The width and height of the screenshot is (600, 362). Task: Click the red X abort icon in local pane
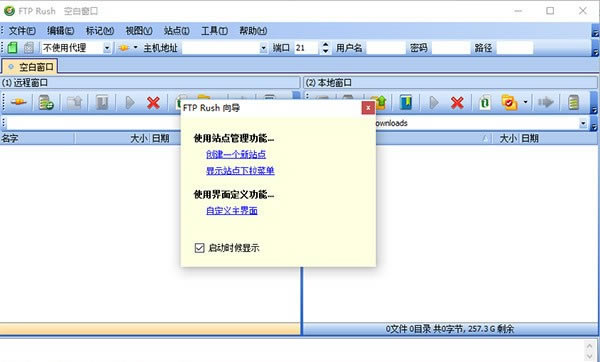[x=457, y=102]
